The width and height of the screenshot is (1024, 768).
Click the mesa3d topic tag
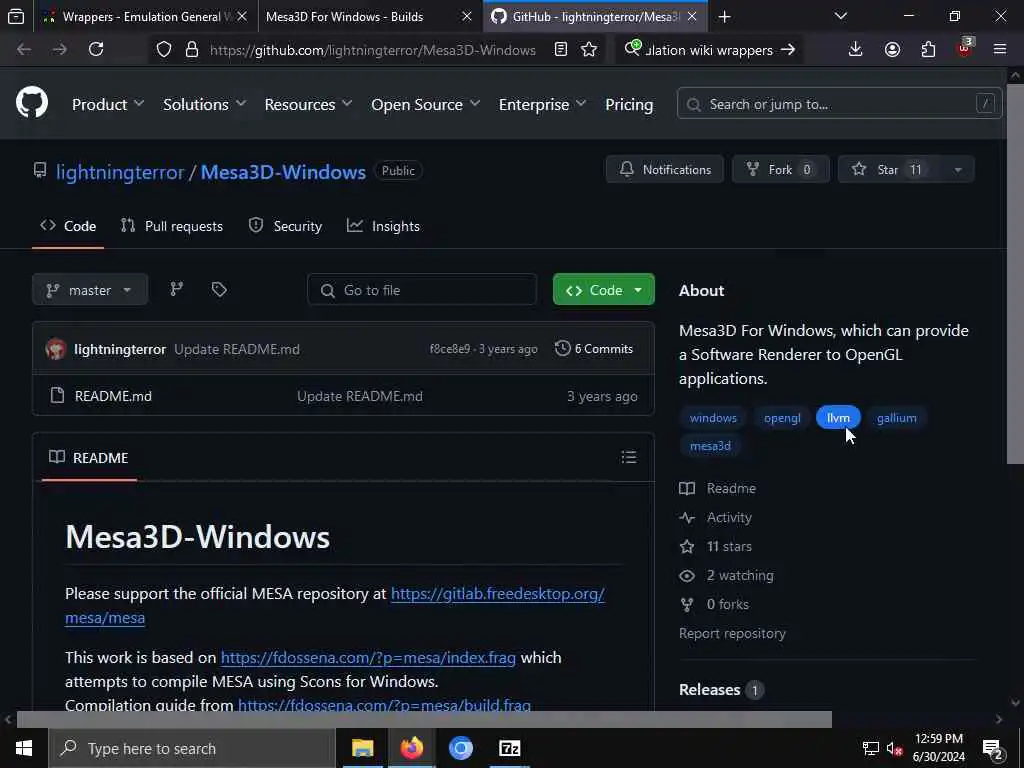point(710,446)
